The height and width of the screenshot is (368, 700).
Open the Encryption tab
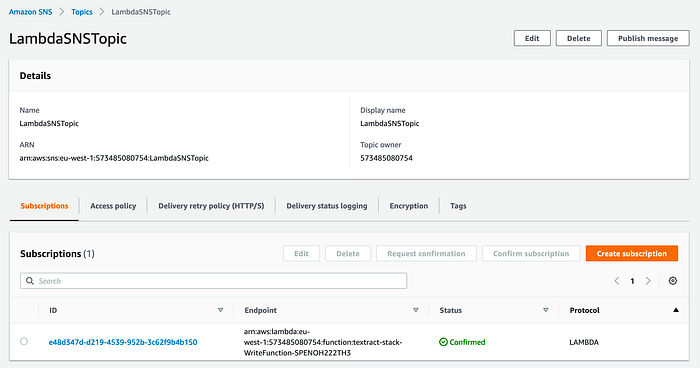pyautogui.click(x=408, y=206)
